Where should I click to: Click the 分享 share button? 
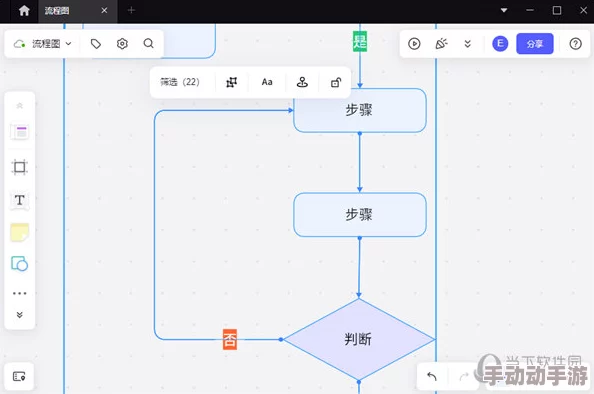pos(535,44)
